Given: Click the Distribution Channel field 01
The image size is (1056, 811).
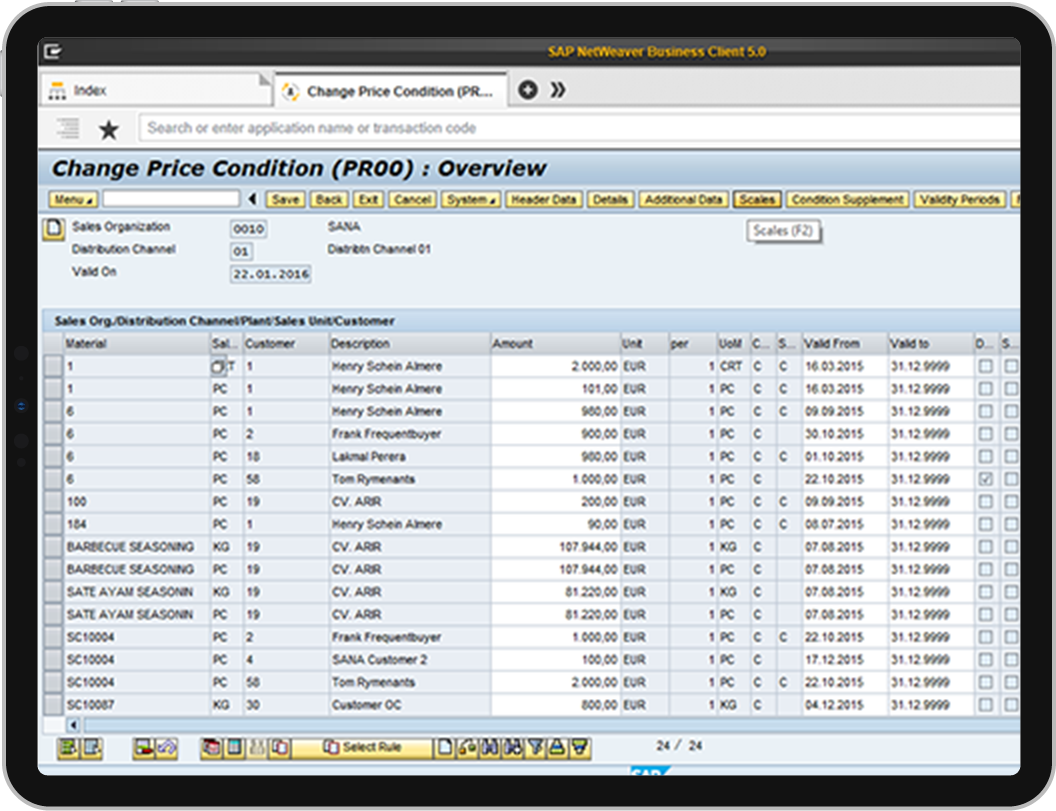Looking at the screenshot, I should [241, 252].
